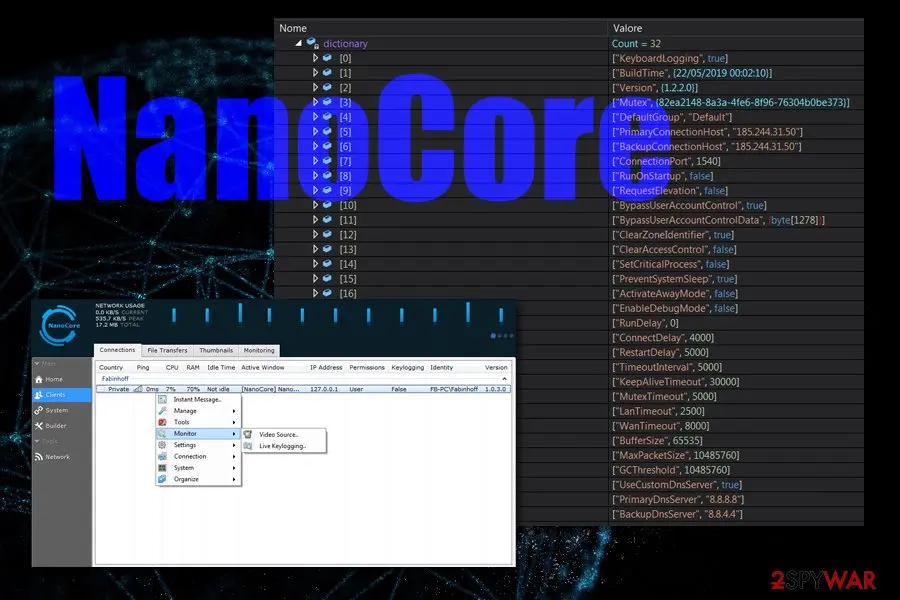Expand the [2] dictionary entry
900x600 pixels.
click(315, 87)
